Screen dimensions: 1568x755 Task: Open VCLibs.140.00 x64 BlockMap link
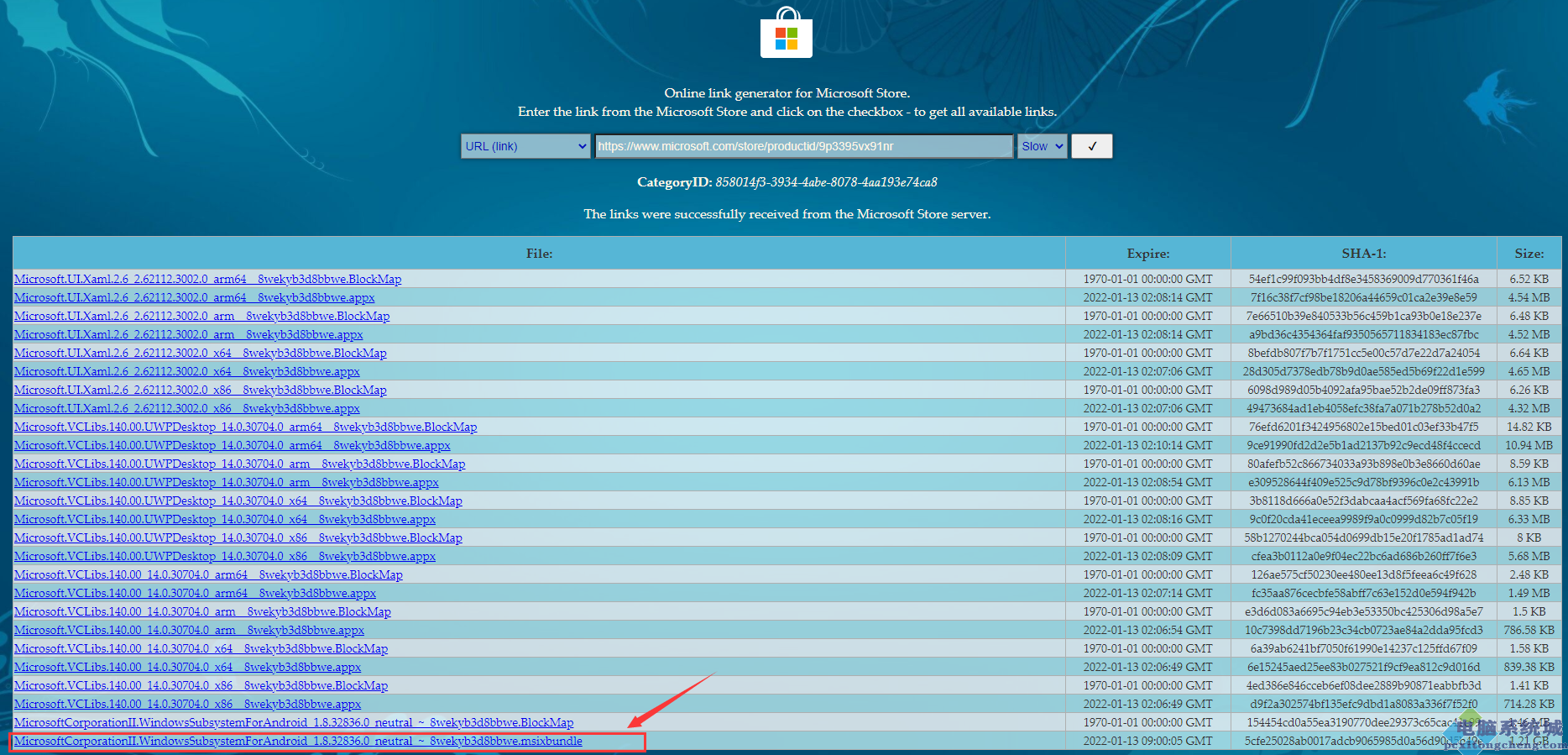201,648
